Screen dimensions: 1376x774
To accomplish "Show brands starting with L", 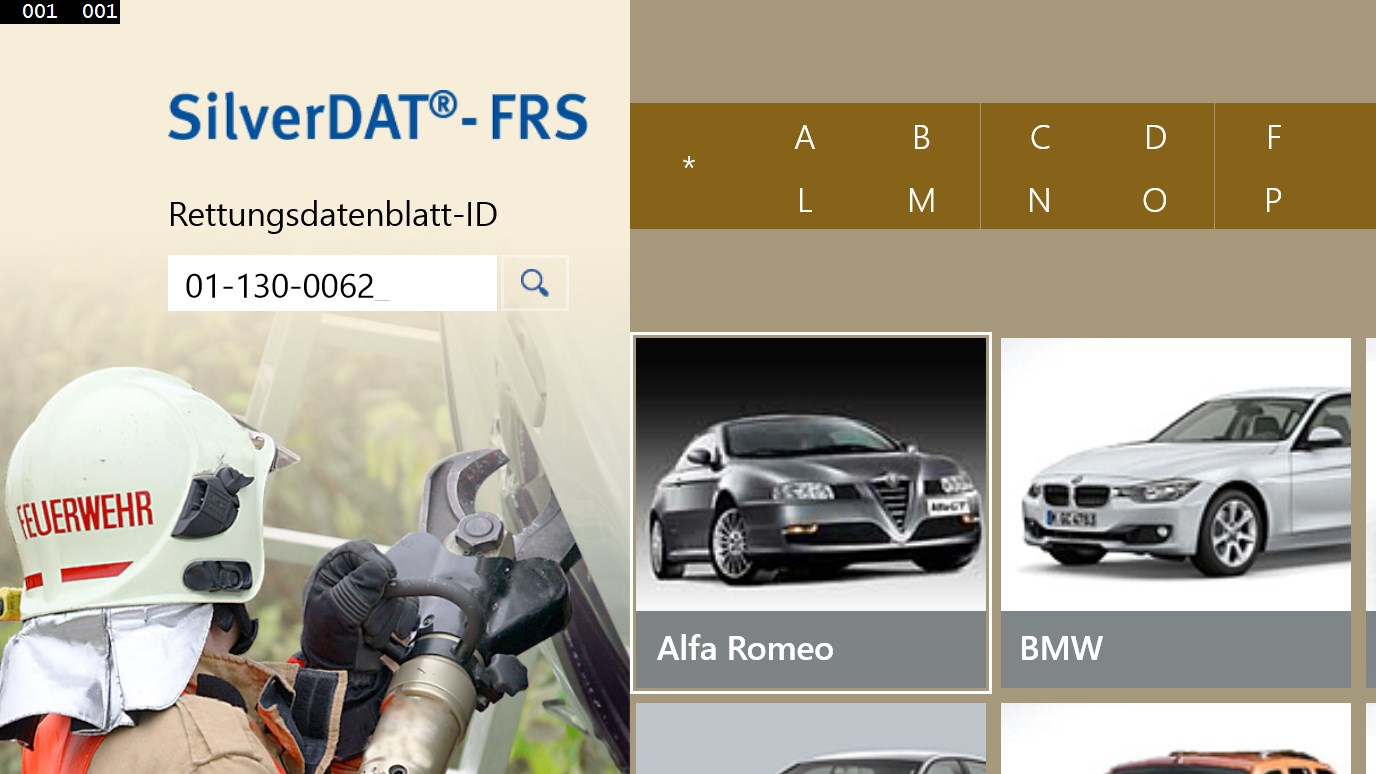I will pyautogui.click(x=804, y=201).
